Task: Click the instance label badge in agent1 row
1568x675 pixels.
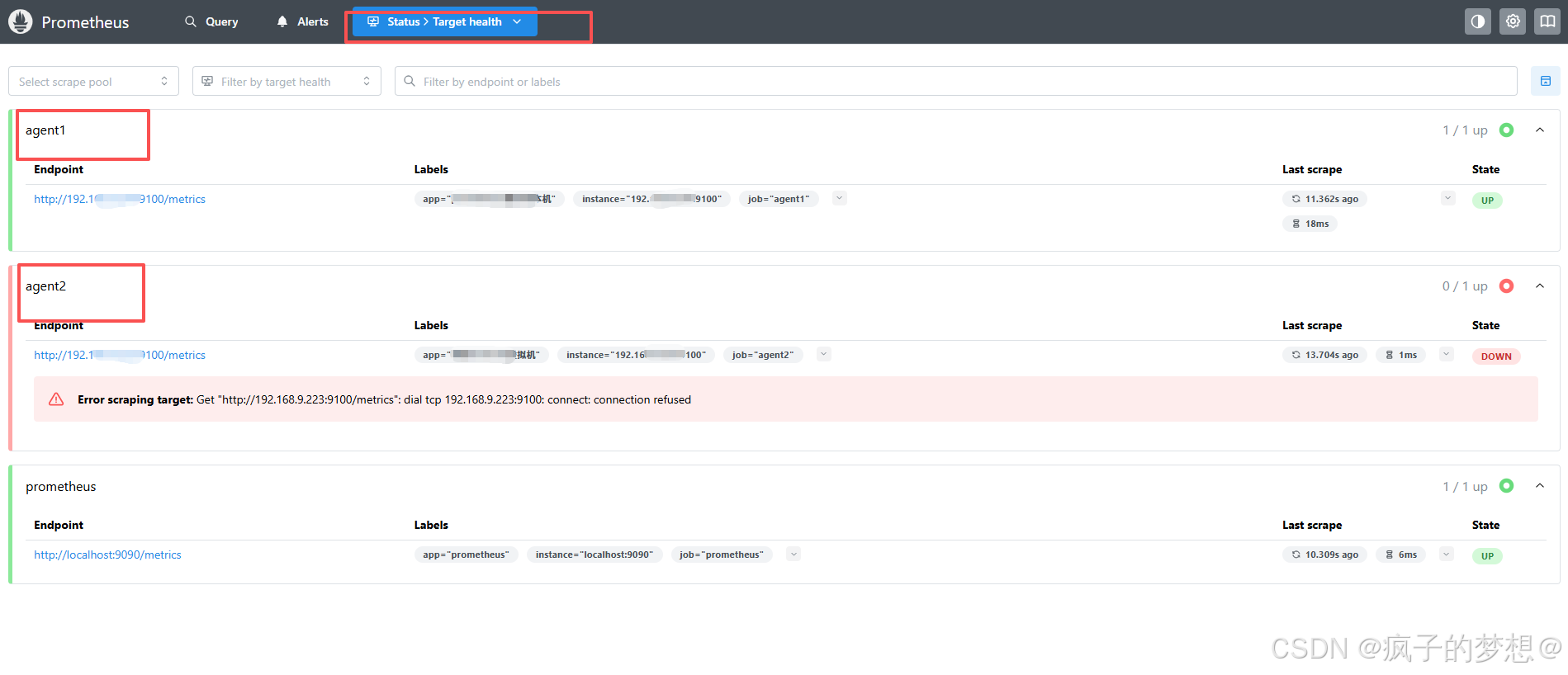Action: pos(651,199)
